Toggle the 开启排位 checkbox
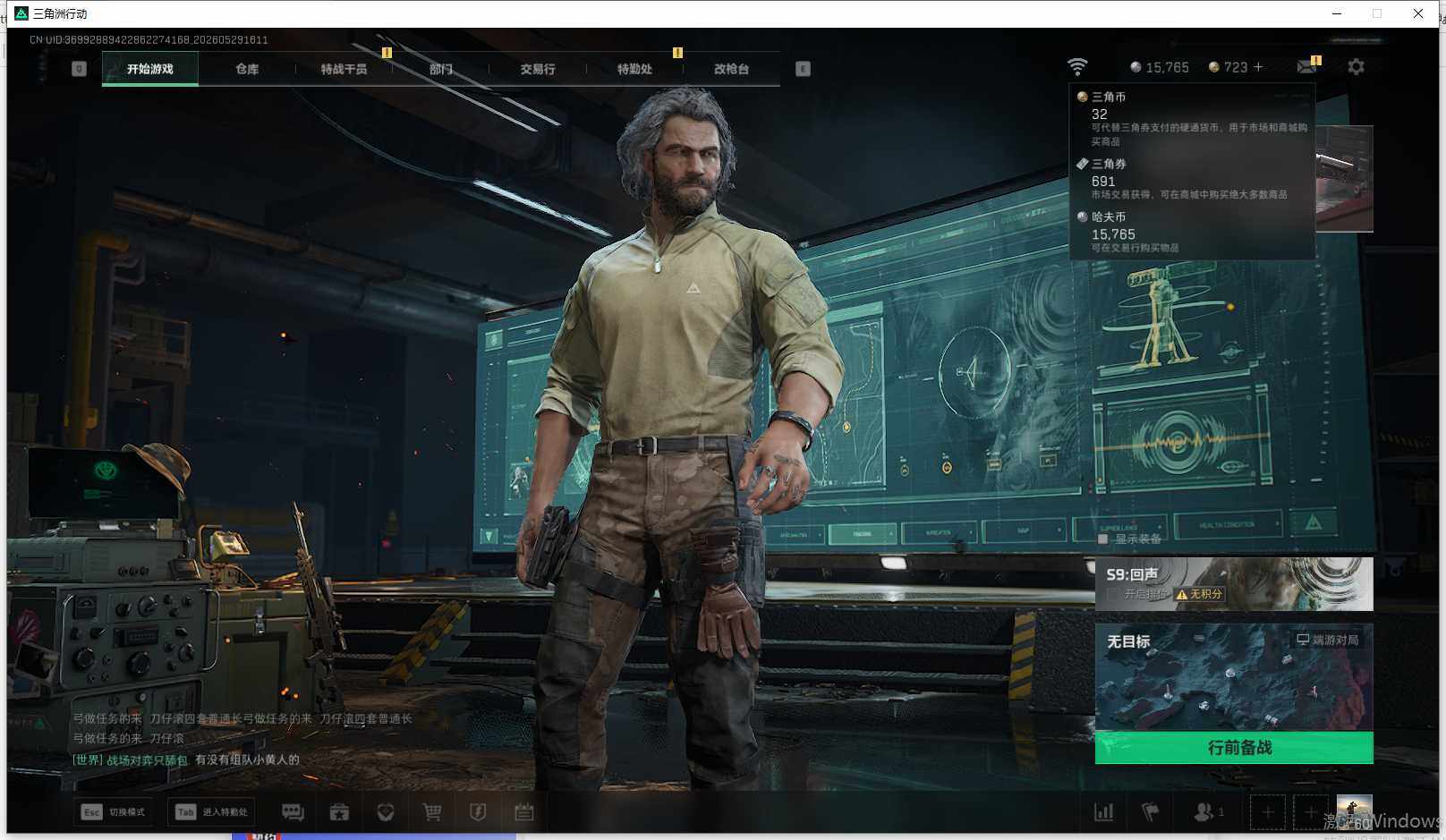Screen dimensions: 1446x840 [x=1112, y=594]
